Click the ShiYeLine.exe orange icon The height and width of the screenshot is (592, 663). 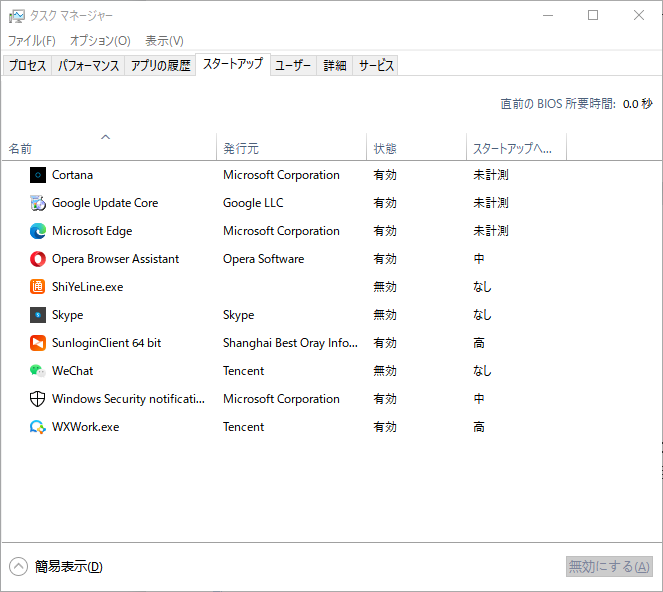pyautogui.click(x=38, y=287)
